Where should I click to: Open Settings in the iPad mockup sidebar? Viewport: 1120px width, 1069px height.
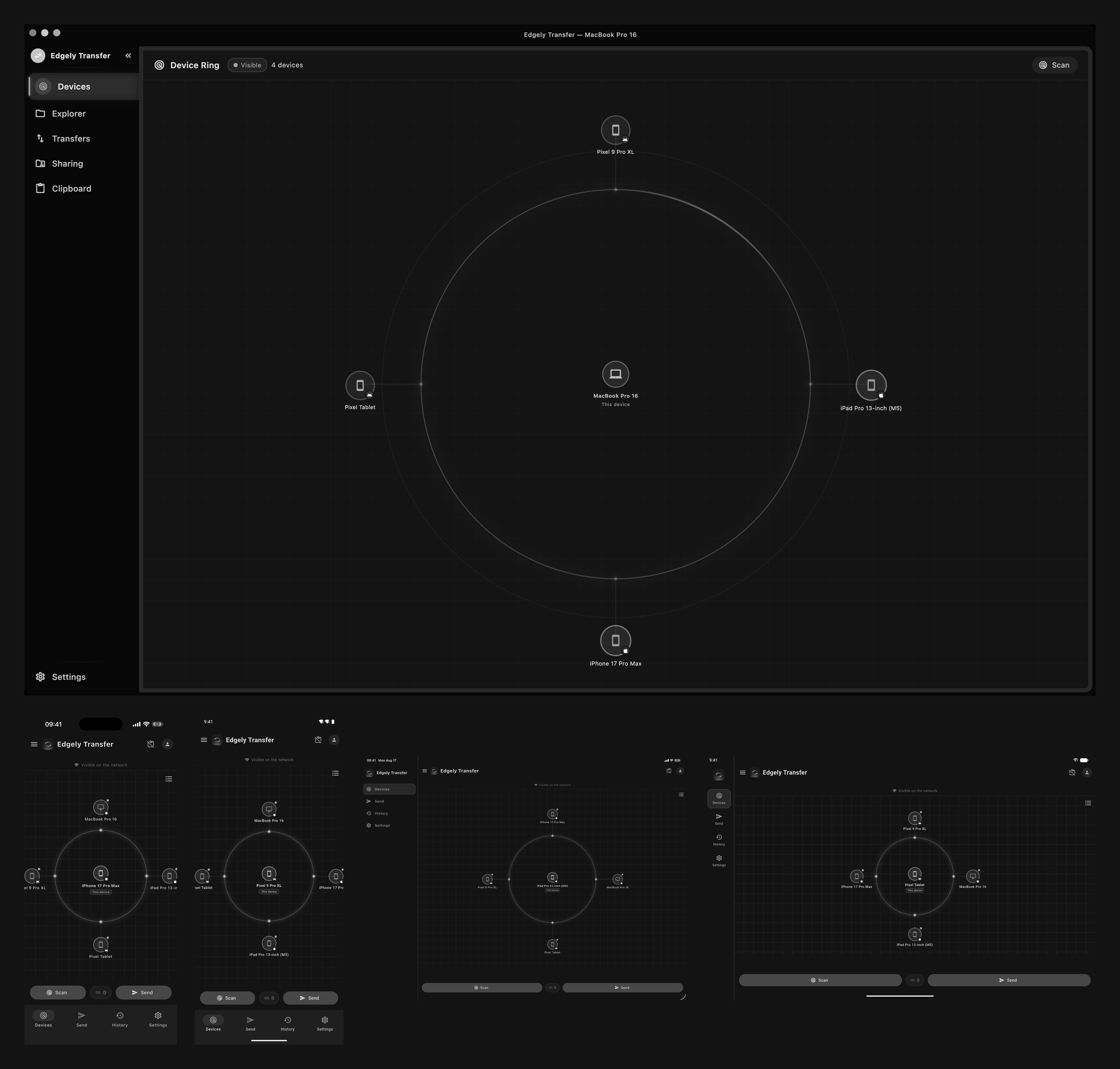389,826
